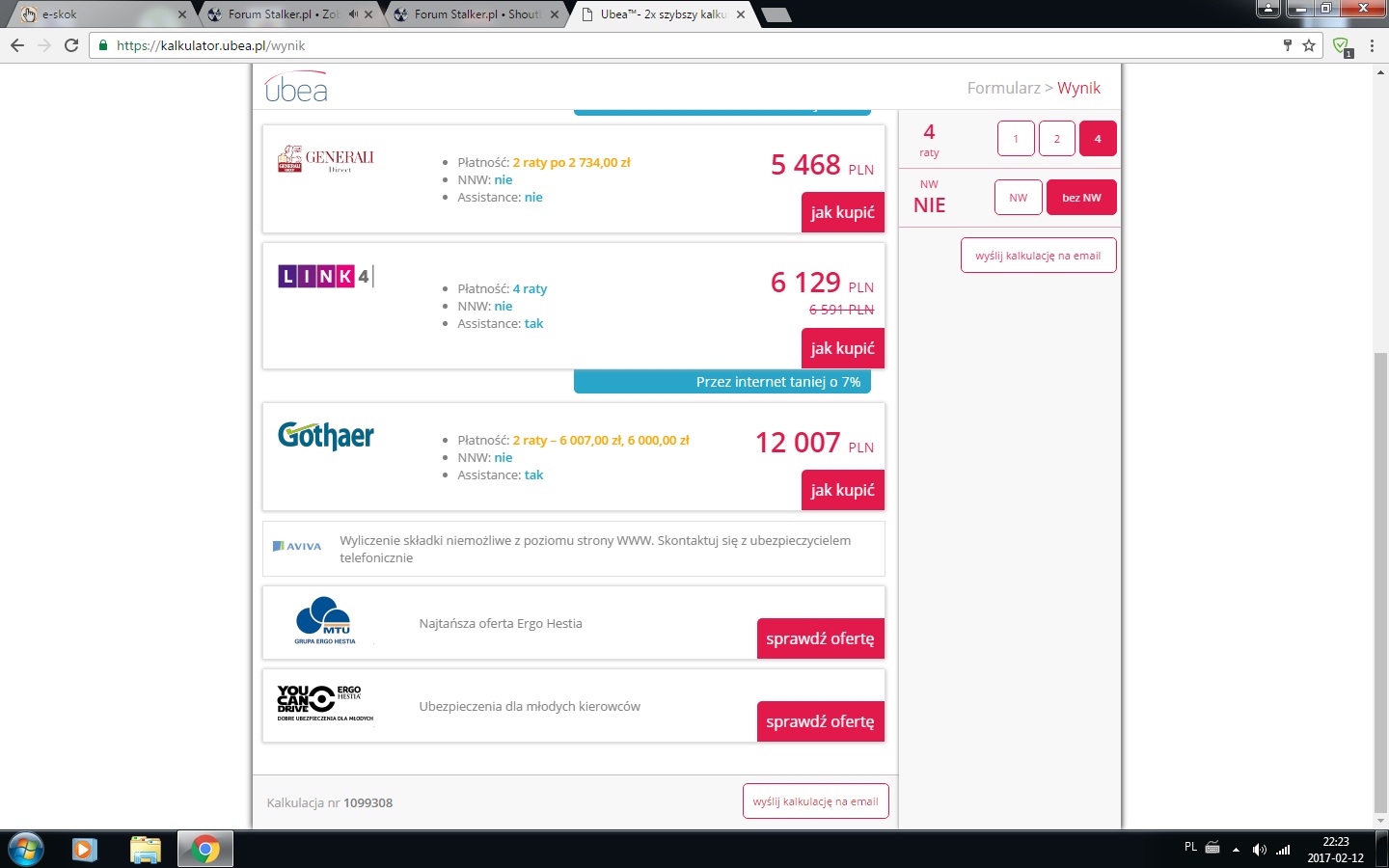This screenshot has height=868, width=1389.
Task: Click the Gothaer logo
Action: 326,436
